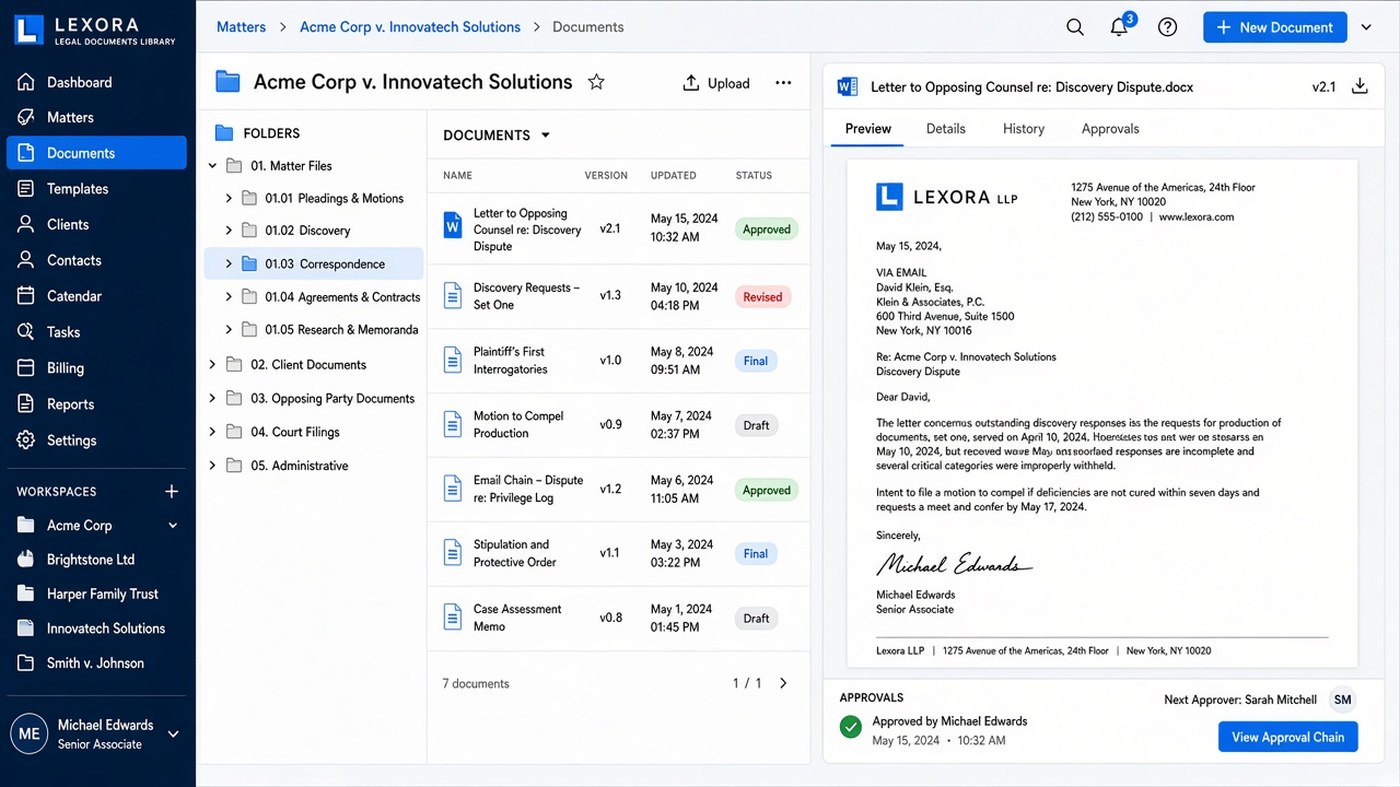Star the Acme Corp v. Innovatech matter
This screenshot has width=1400, height=787.
[596, 82]
